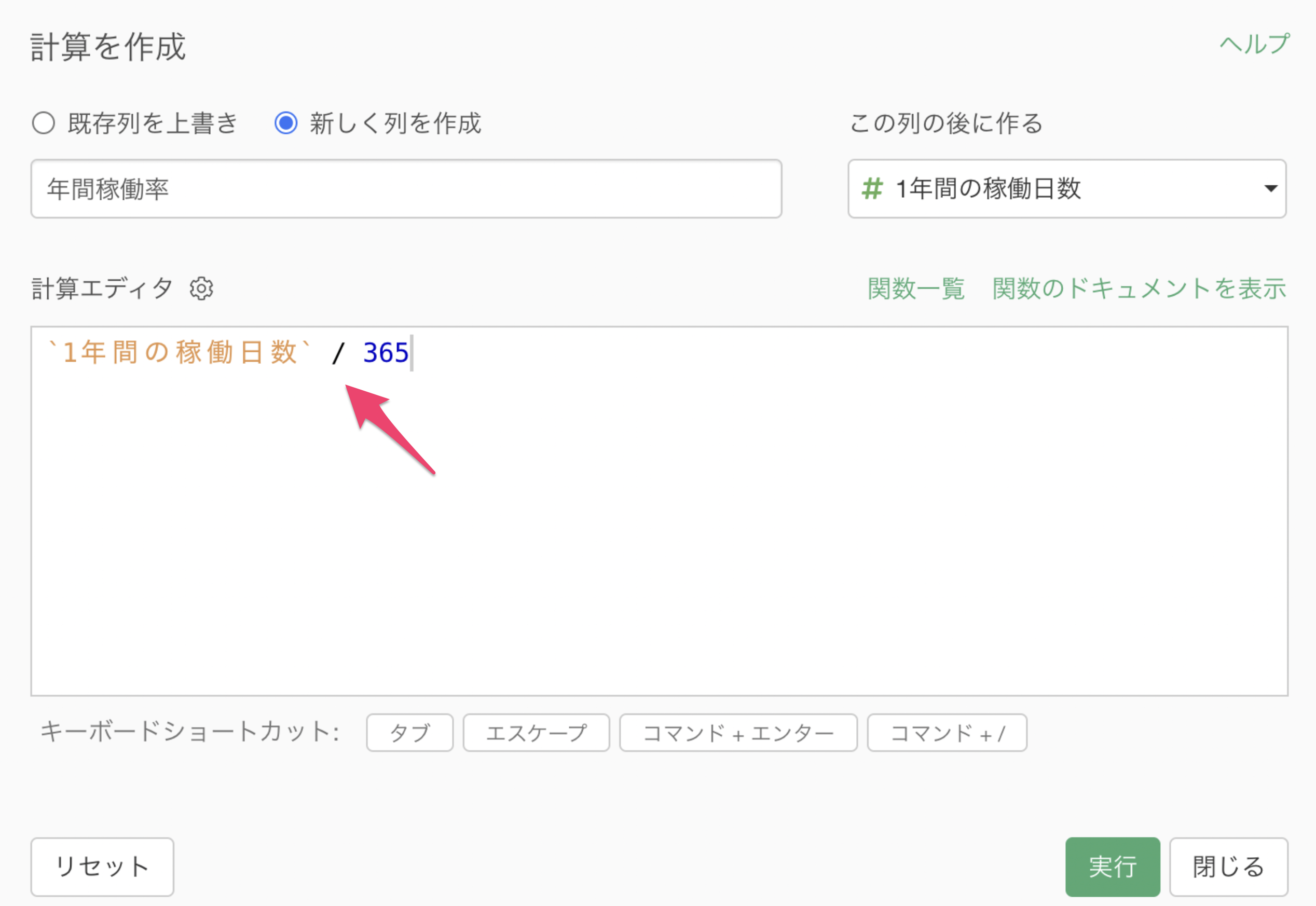This screenshot has width=1316, height=906.
Task: Click the 年間稼働率 column name field
Action: click(406, 188)
